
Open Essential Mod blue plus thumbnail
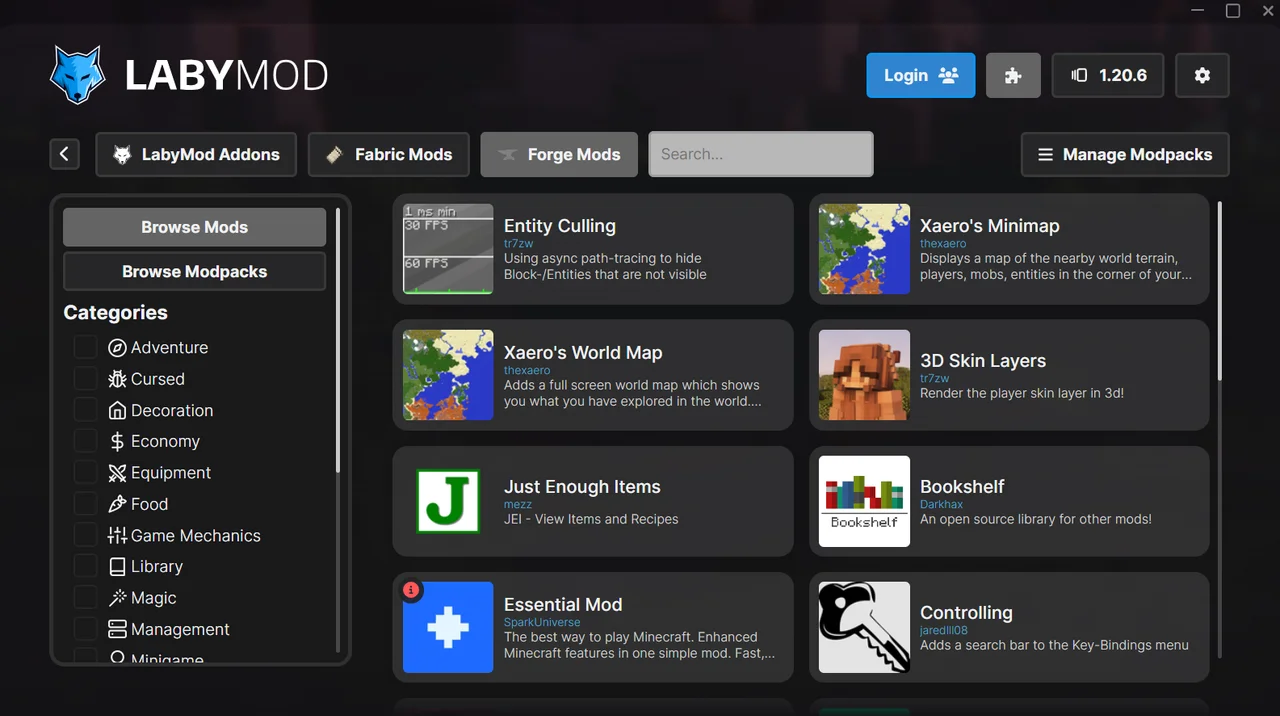(x=448, y=627)
